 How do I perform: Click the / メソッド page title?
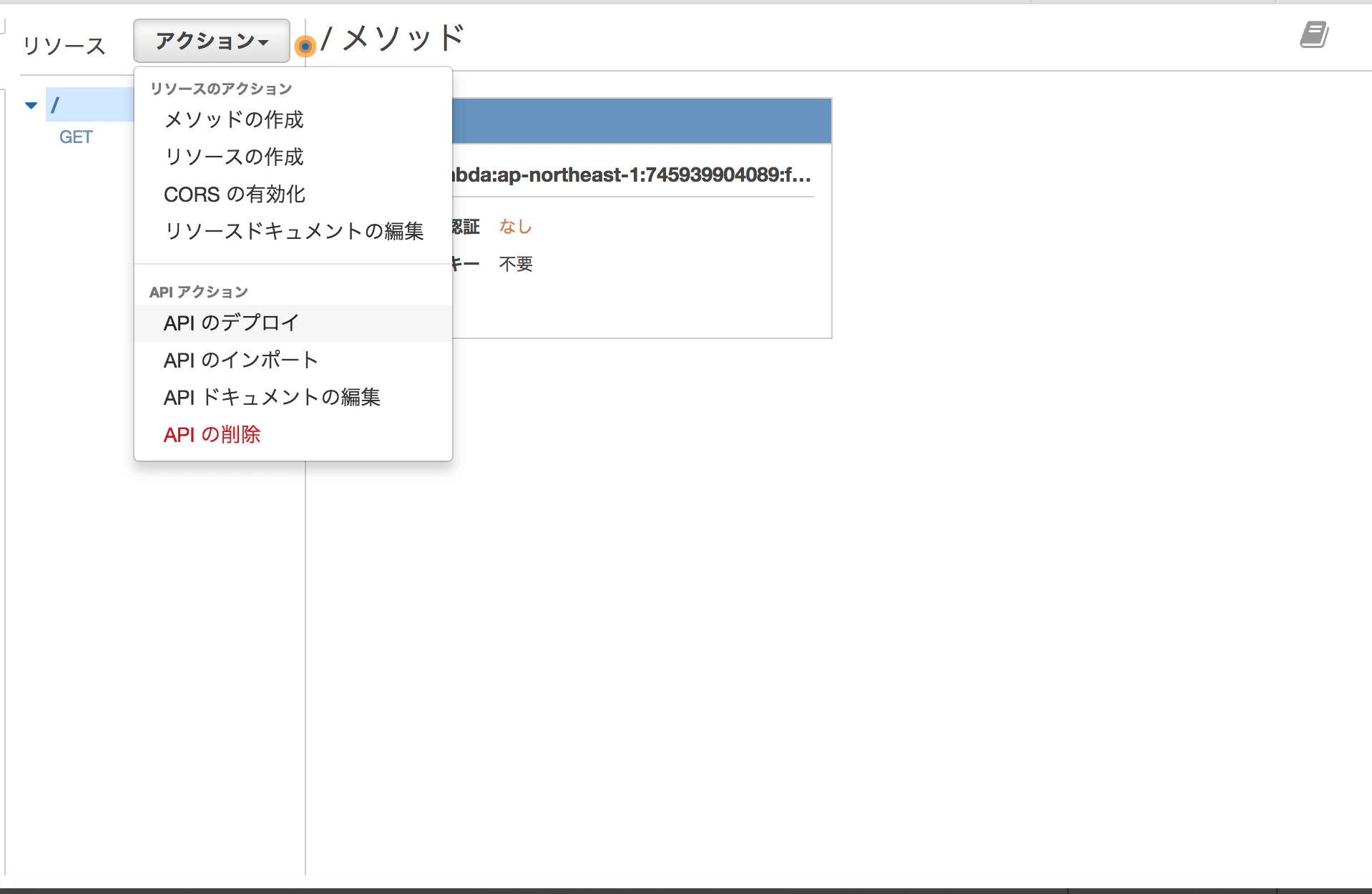click(393, 38)
